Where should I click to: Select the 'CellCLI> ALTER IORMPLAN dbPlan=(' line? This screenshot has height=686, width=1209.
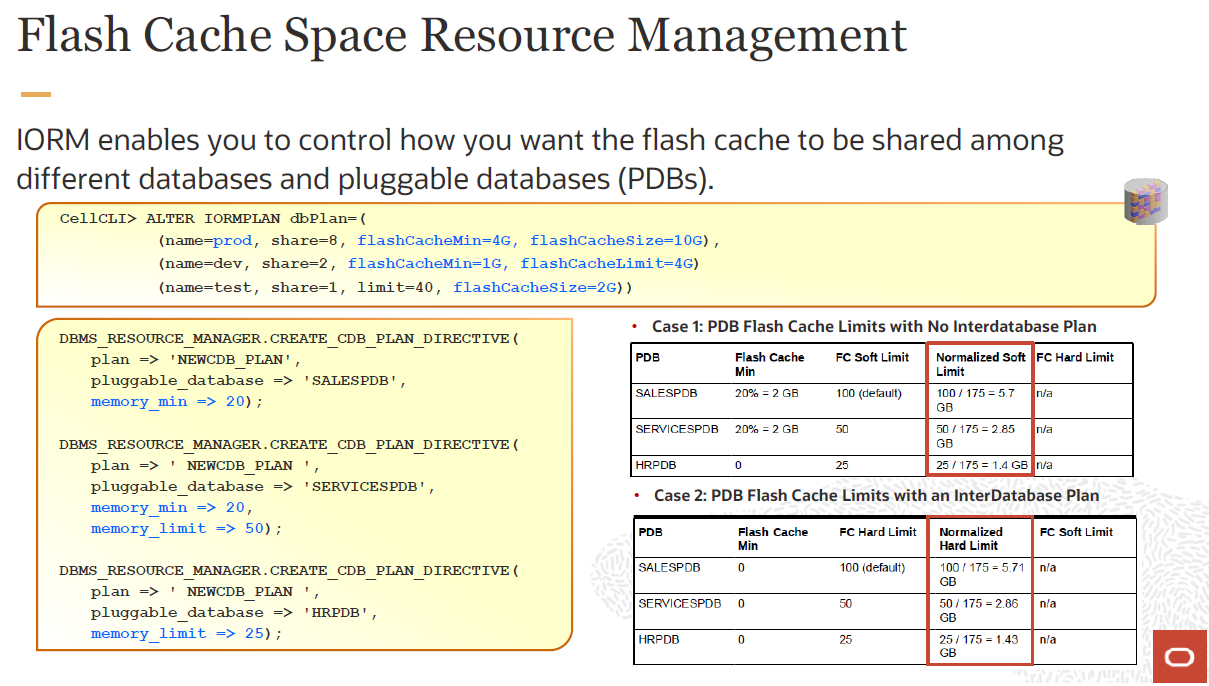click(215, 218)
